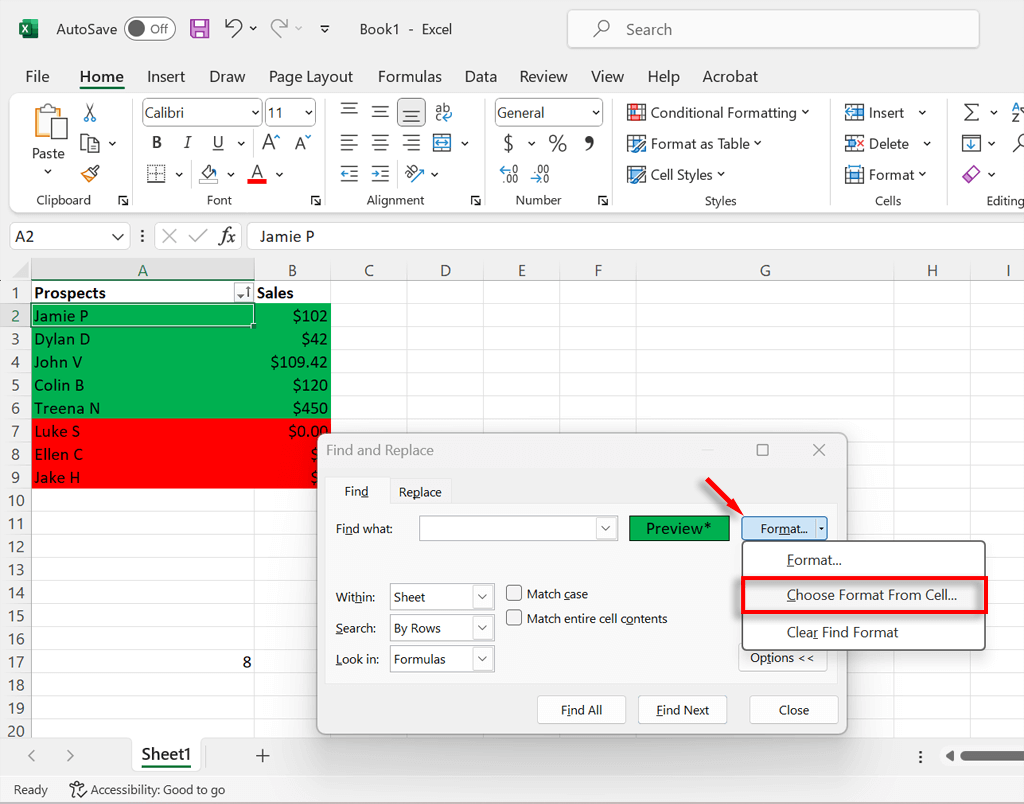
Task: Click the Save icon in title bar
Action: coord(199,29)
